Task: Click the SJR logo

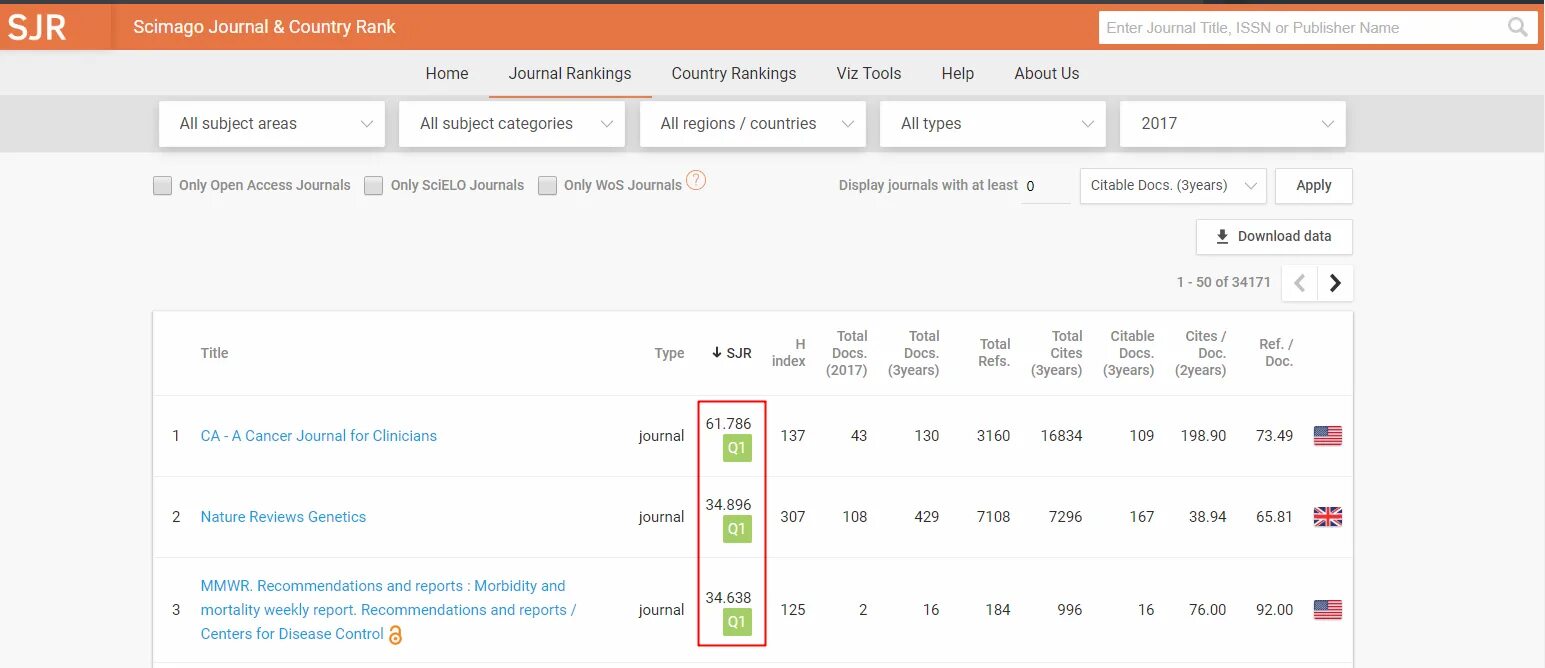Action: coord(37,27)
